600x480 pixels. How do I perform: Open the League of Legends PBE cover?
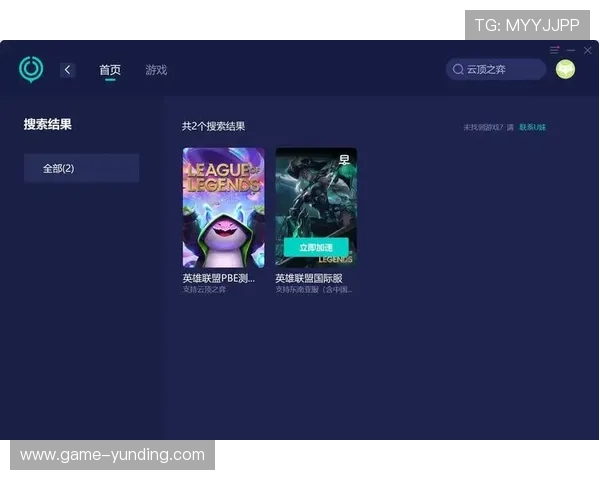click(x=223, y=207)
